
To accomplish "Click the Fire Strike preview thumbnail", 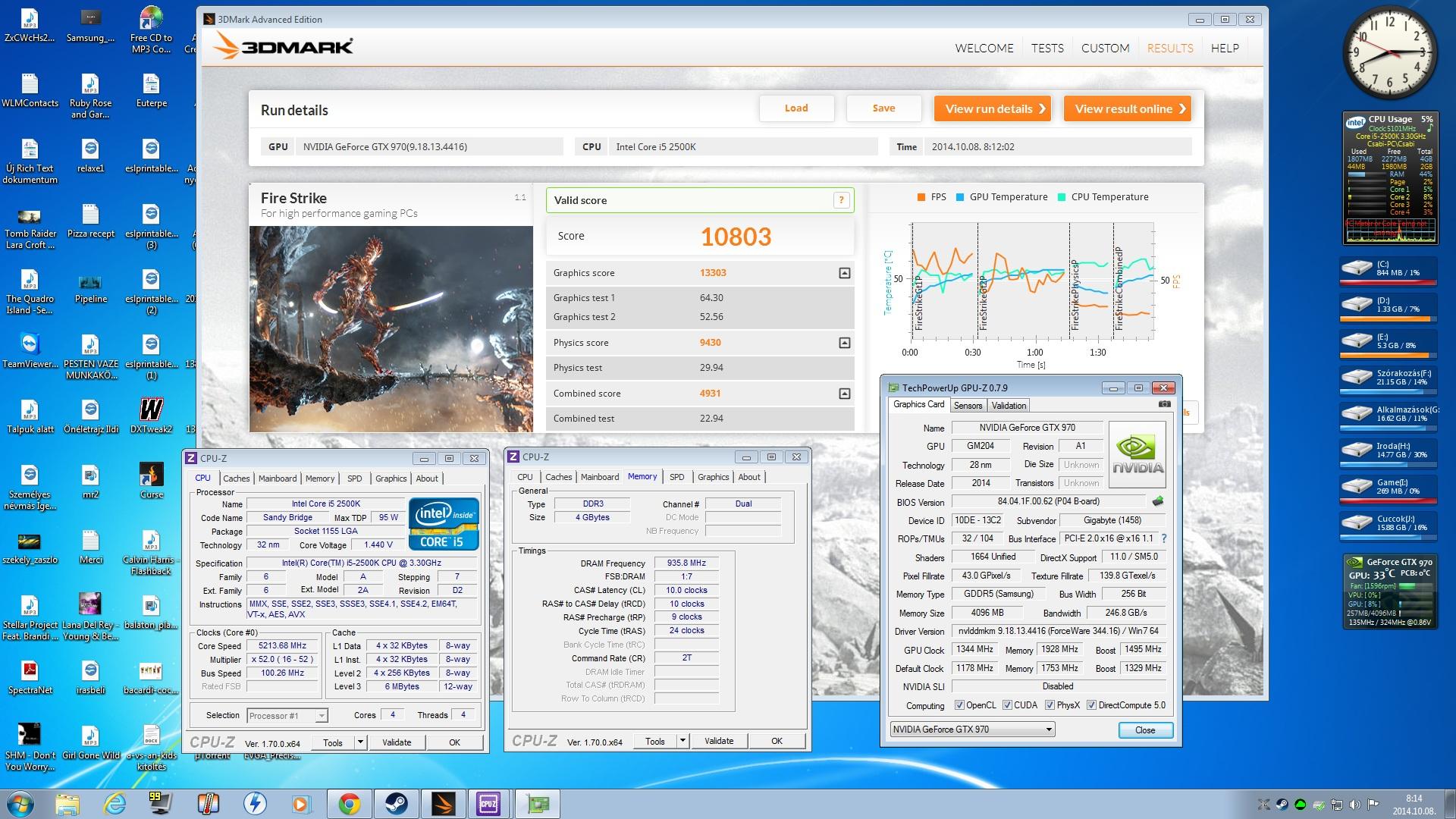I will (391, 328).
